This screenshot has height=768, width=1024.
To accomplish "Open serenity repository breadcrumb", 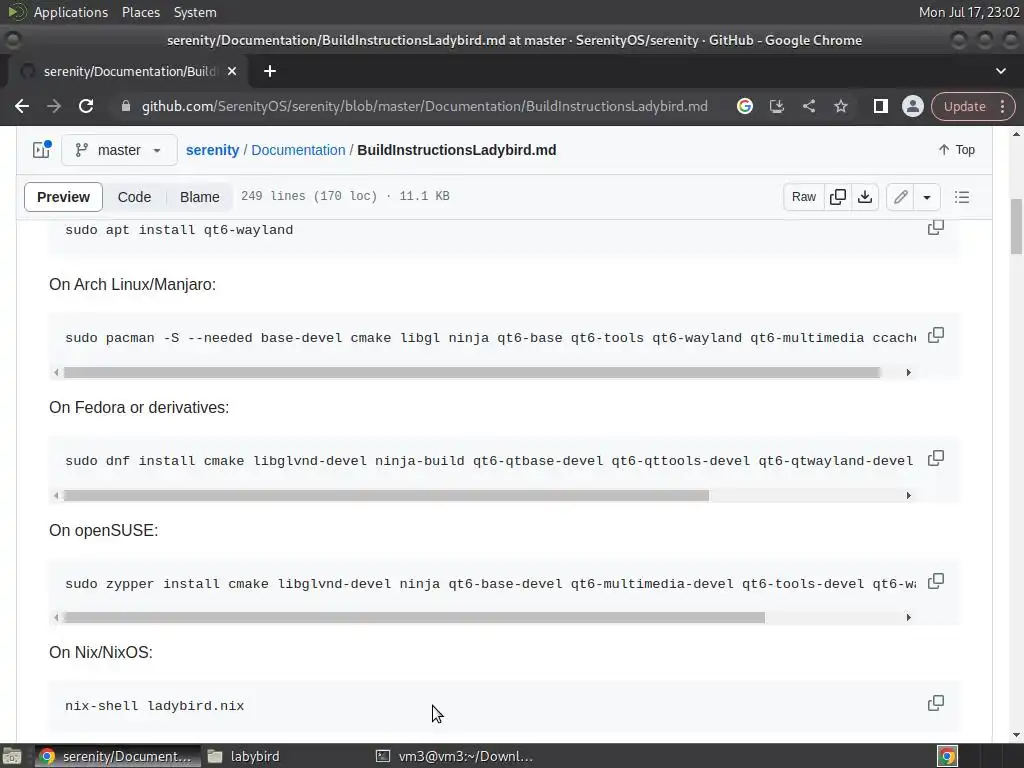I will tap(212, 150).
